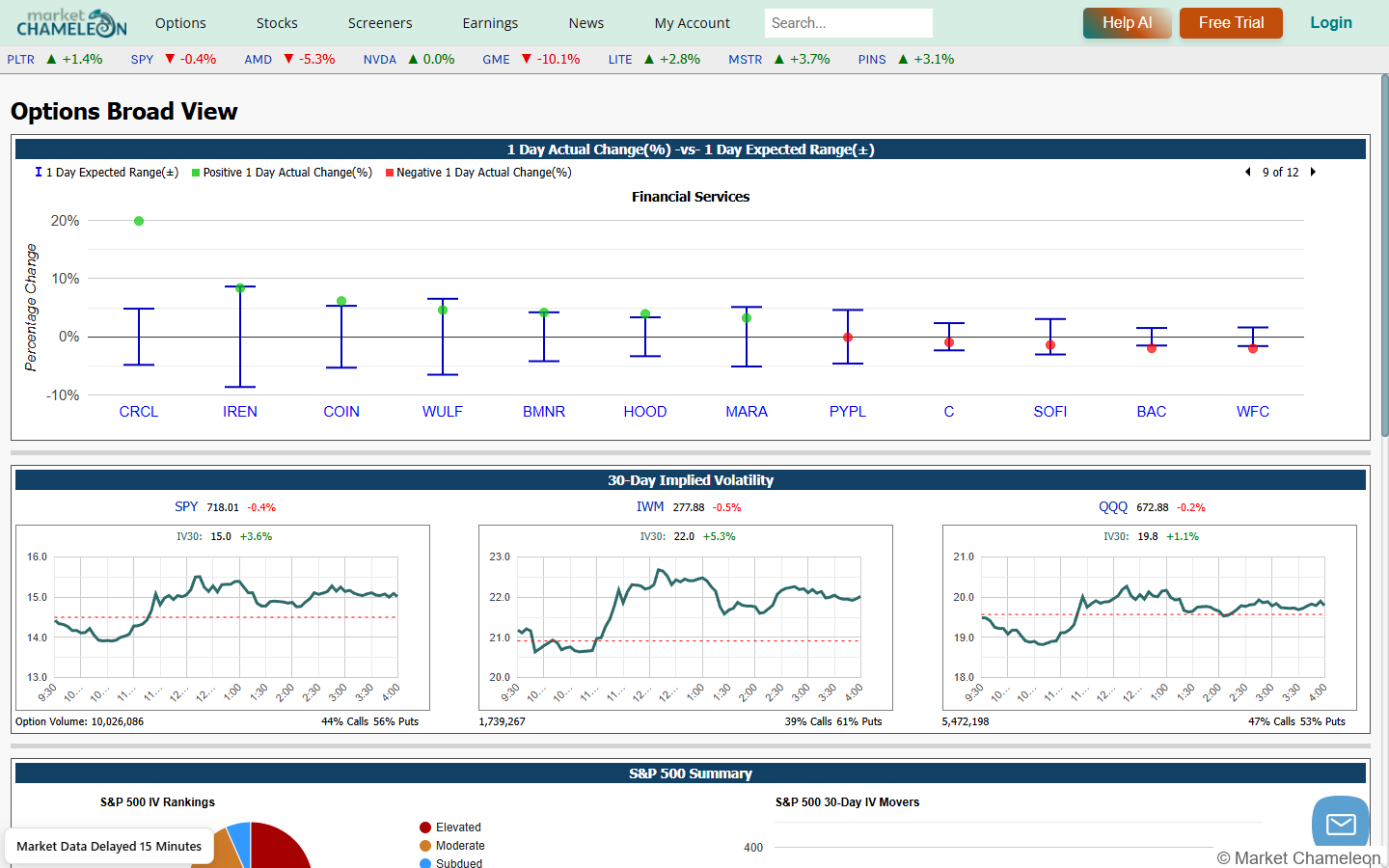Open the chat envelope widget
The width and height of the screenshot is (1389, 868).
tap(1341, 824)
